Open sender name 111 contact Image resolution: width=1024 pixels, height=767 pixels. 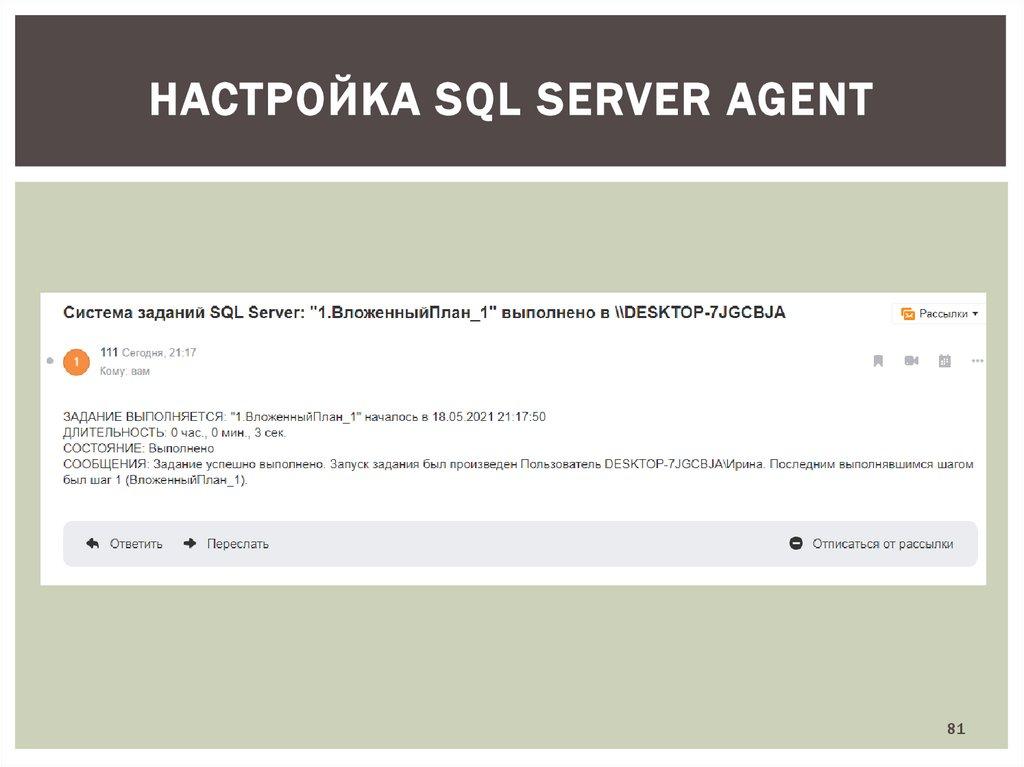pyautogui.click(x=109, y=352)
